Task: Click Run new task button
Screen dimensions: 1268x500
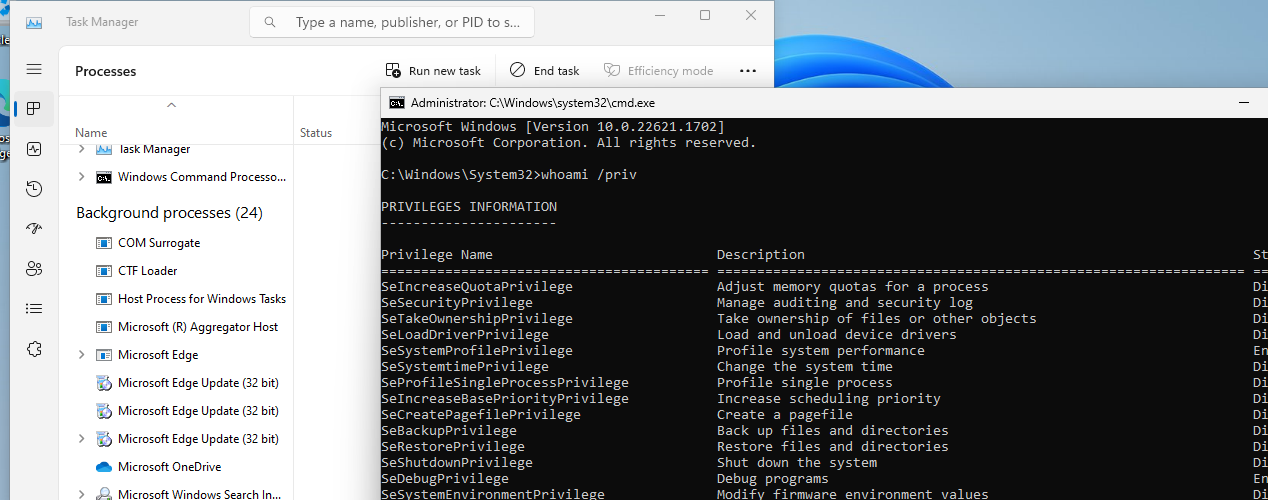Action: (x=433, y=71)
